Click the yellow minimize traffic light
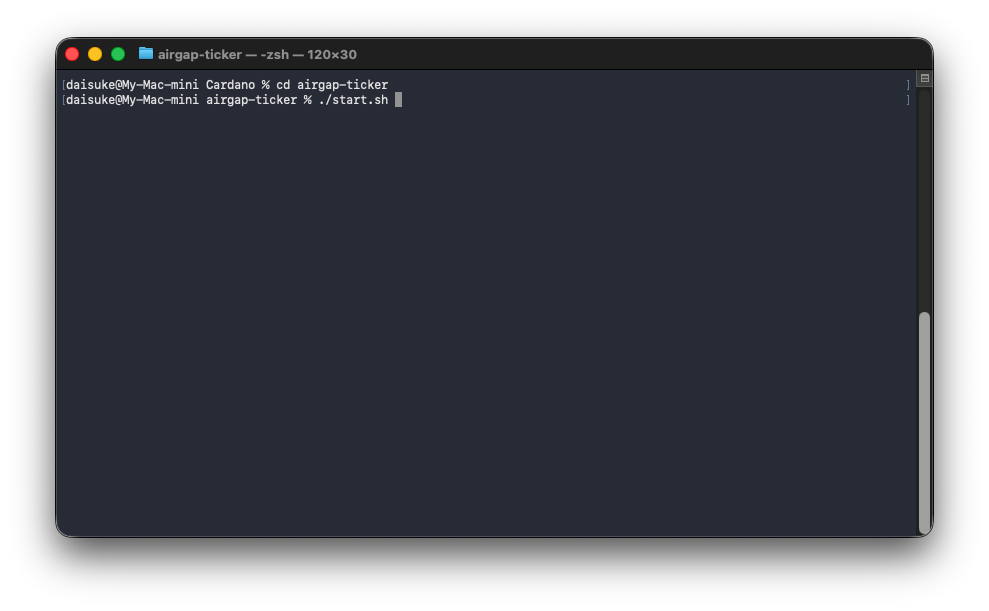This screenshot has height=611, width=989. tap(94, 54)
